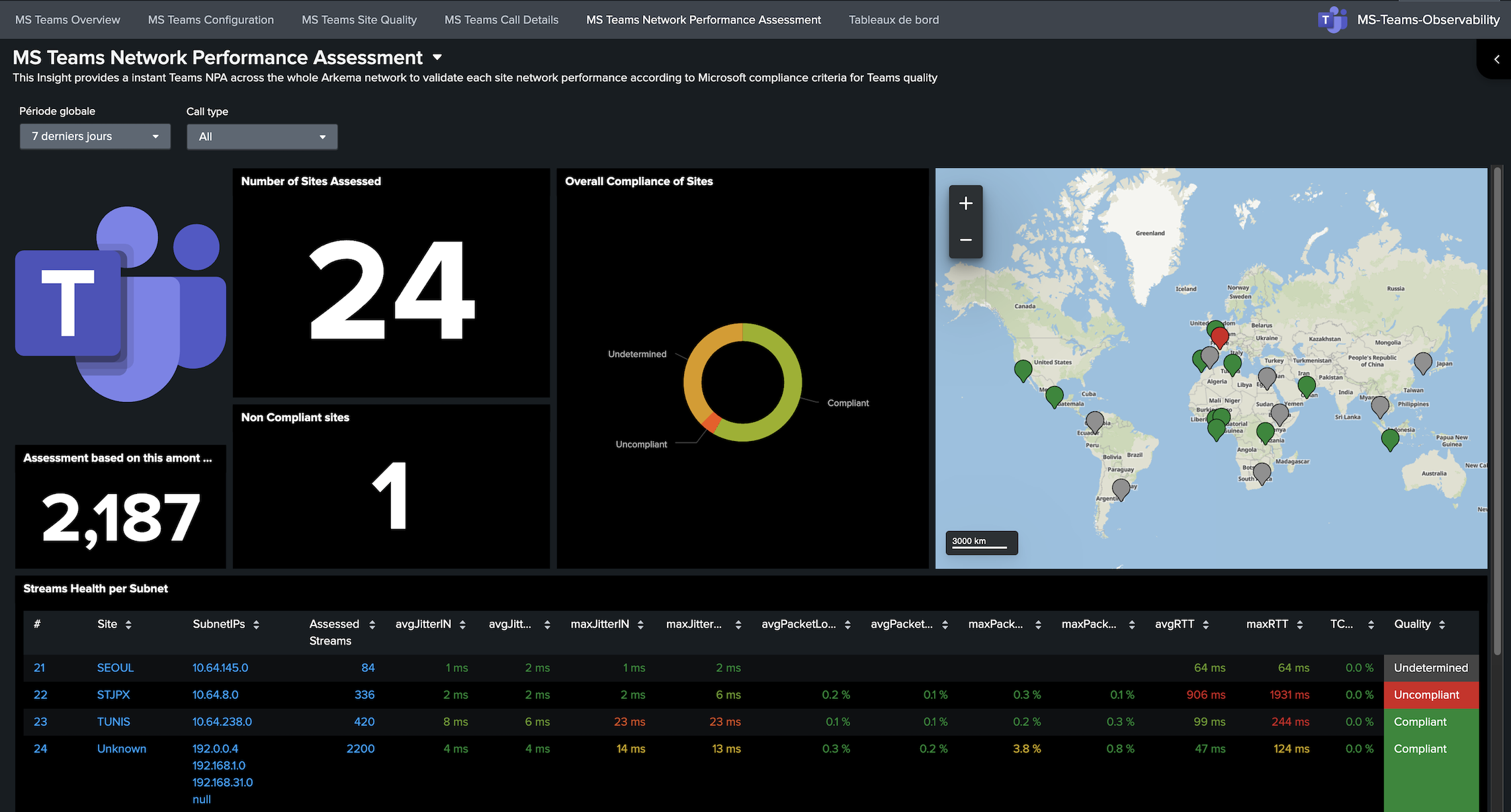Image resolution: width=1511 pixels, height=812 pixels.
Task: Click the subnet link 10.64.8.0
Action: click(215, 694)
